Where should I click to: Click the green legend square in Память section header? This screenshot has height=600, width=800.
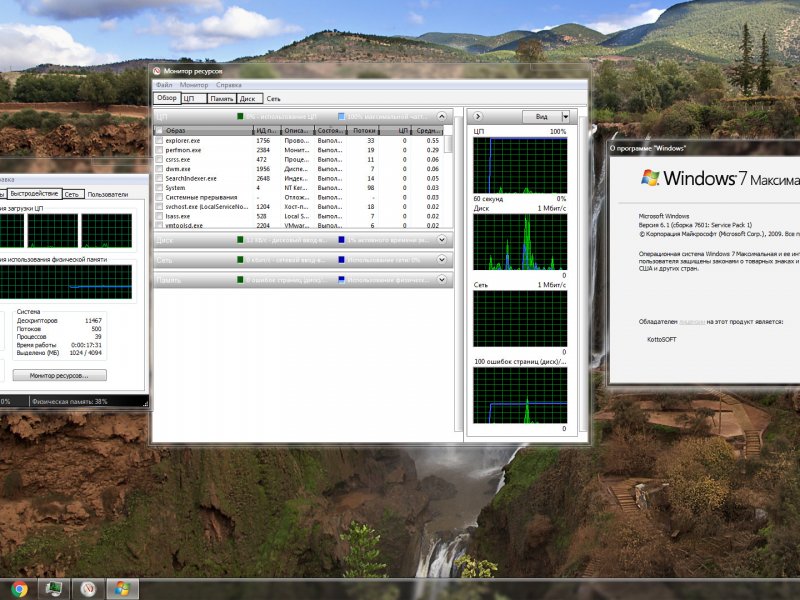coord(240,280)
